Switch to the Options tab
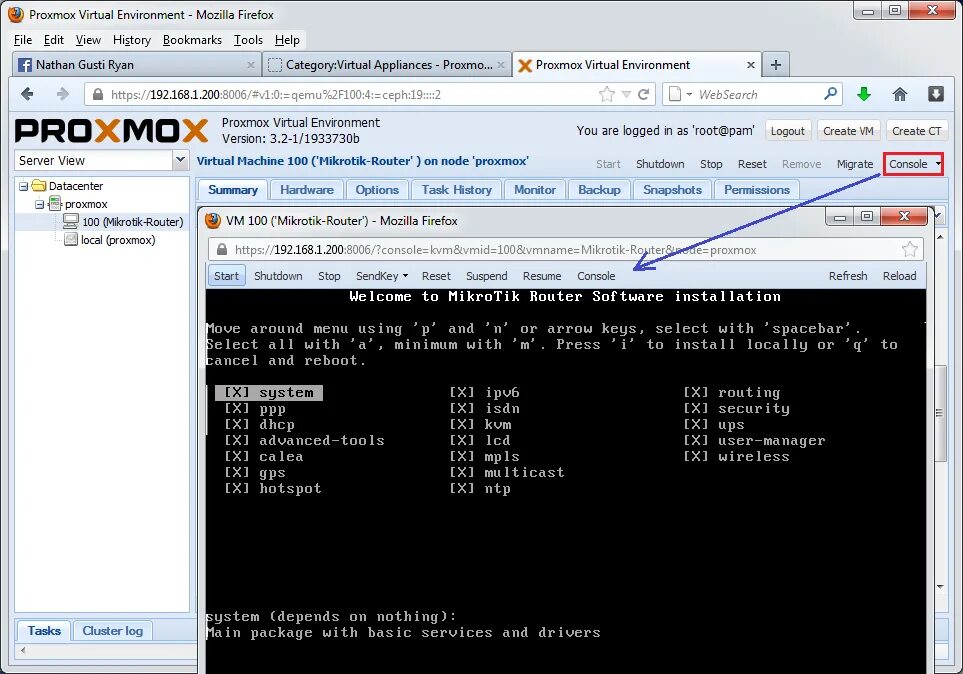Image resolution: width=963 pixels, height=674 pixels. 376,190
